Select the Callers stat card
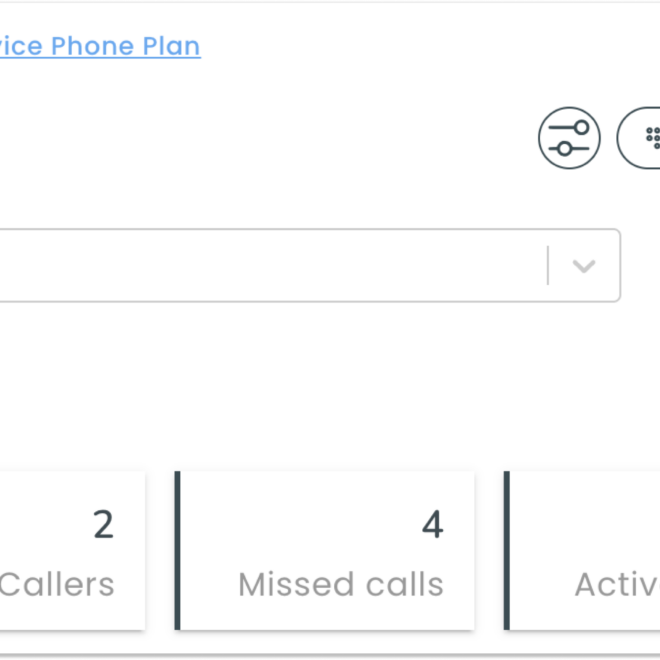Screen dimensions: 660x660 point(70,551)
